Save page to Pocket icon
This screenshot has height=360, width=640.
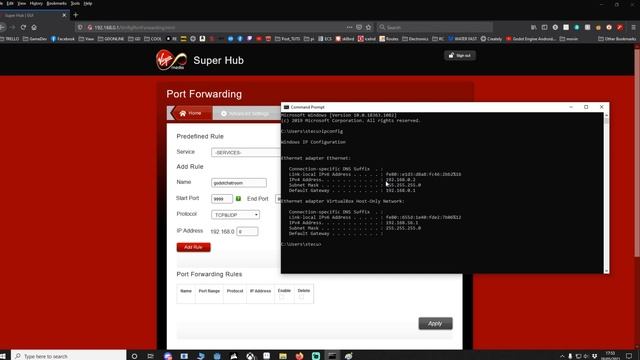[359, 27]
